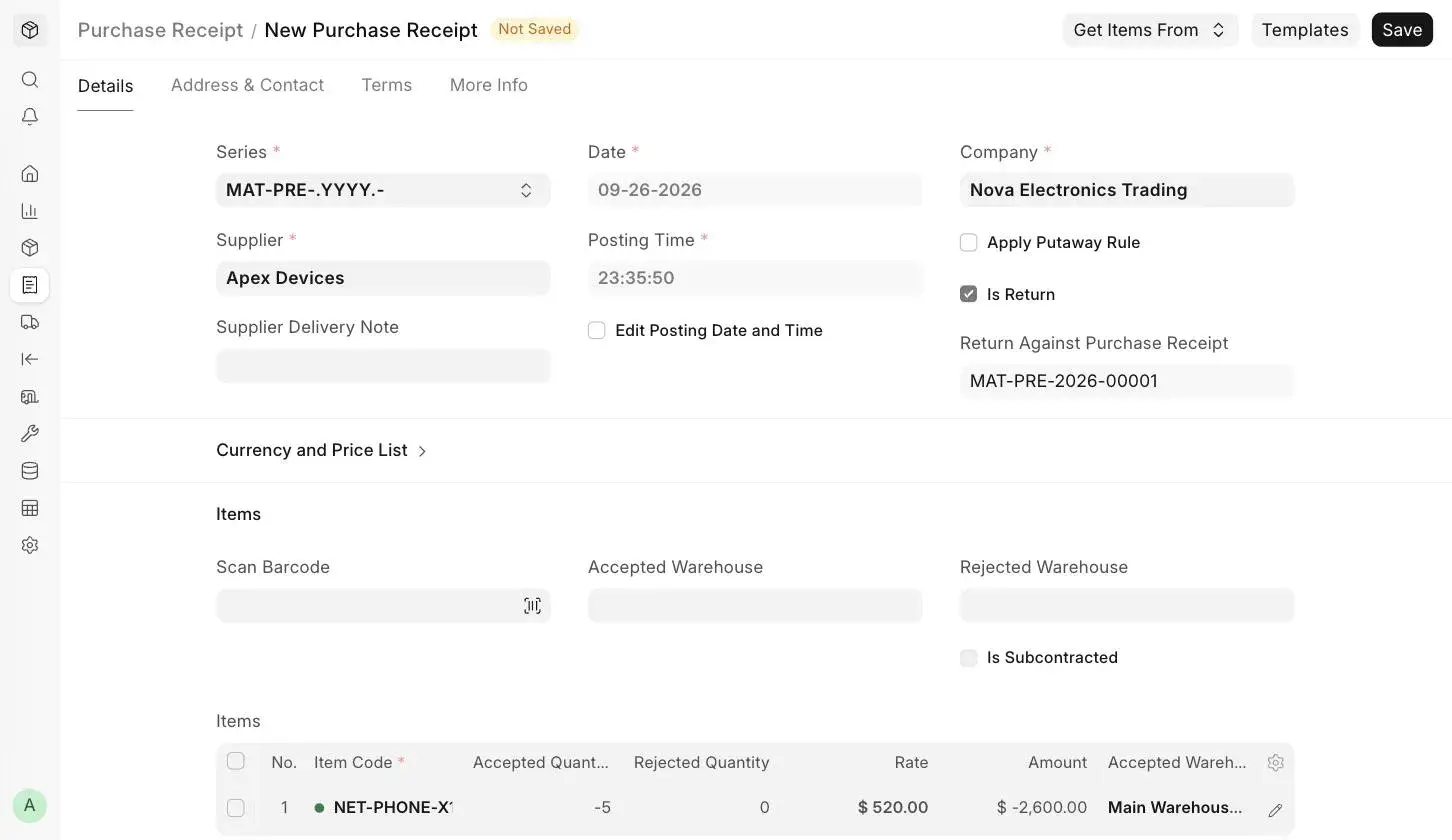Open the Terms tab

click(387, 85)
